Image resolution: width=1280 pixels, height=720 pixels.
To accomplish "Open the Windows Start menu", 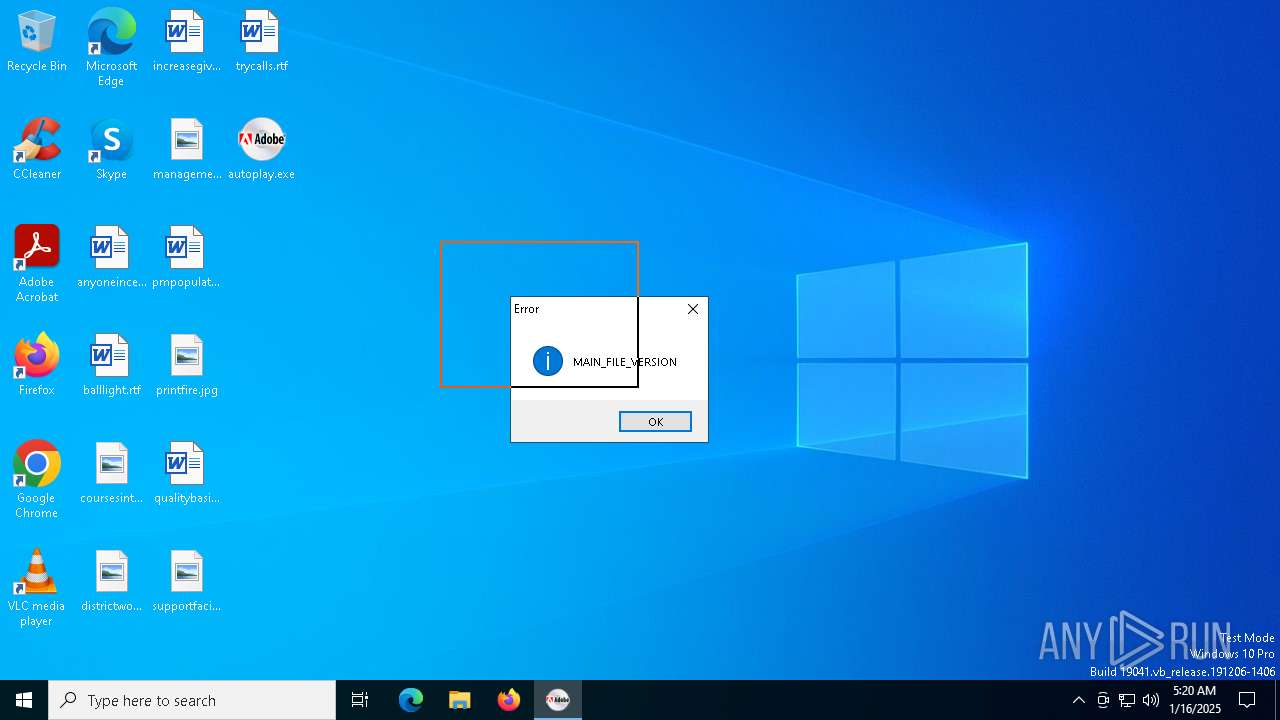I will point(24,700).
